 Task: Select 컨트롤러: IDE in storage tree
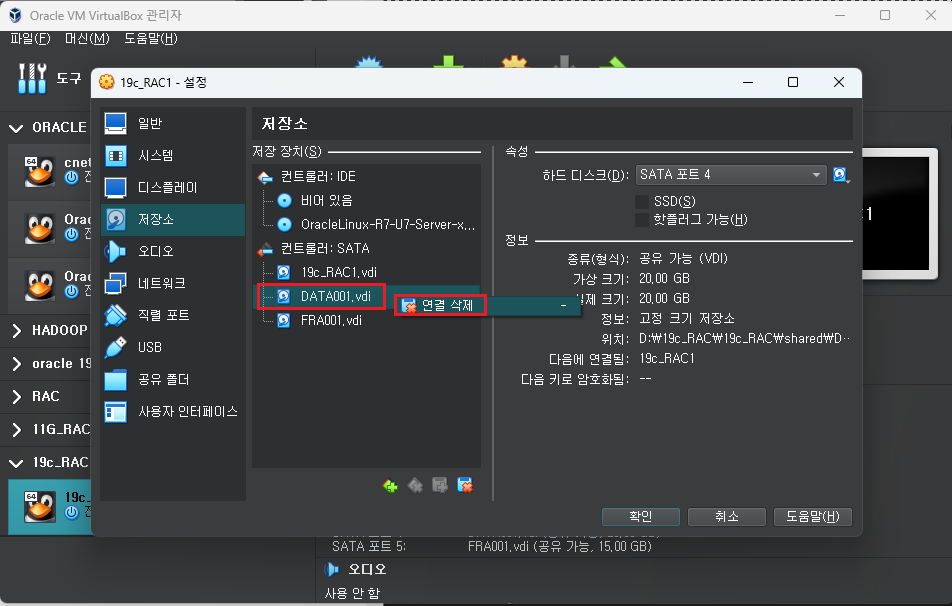[x=318, y=177]
